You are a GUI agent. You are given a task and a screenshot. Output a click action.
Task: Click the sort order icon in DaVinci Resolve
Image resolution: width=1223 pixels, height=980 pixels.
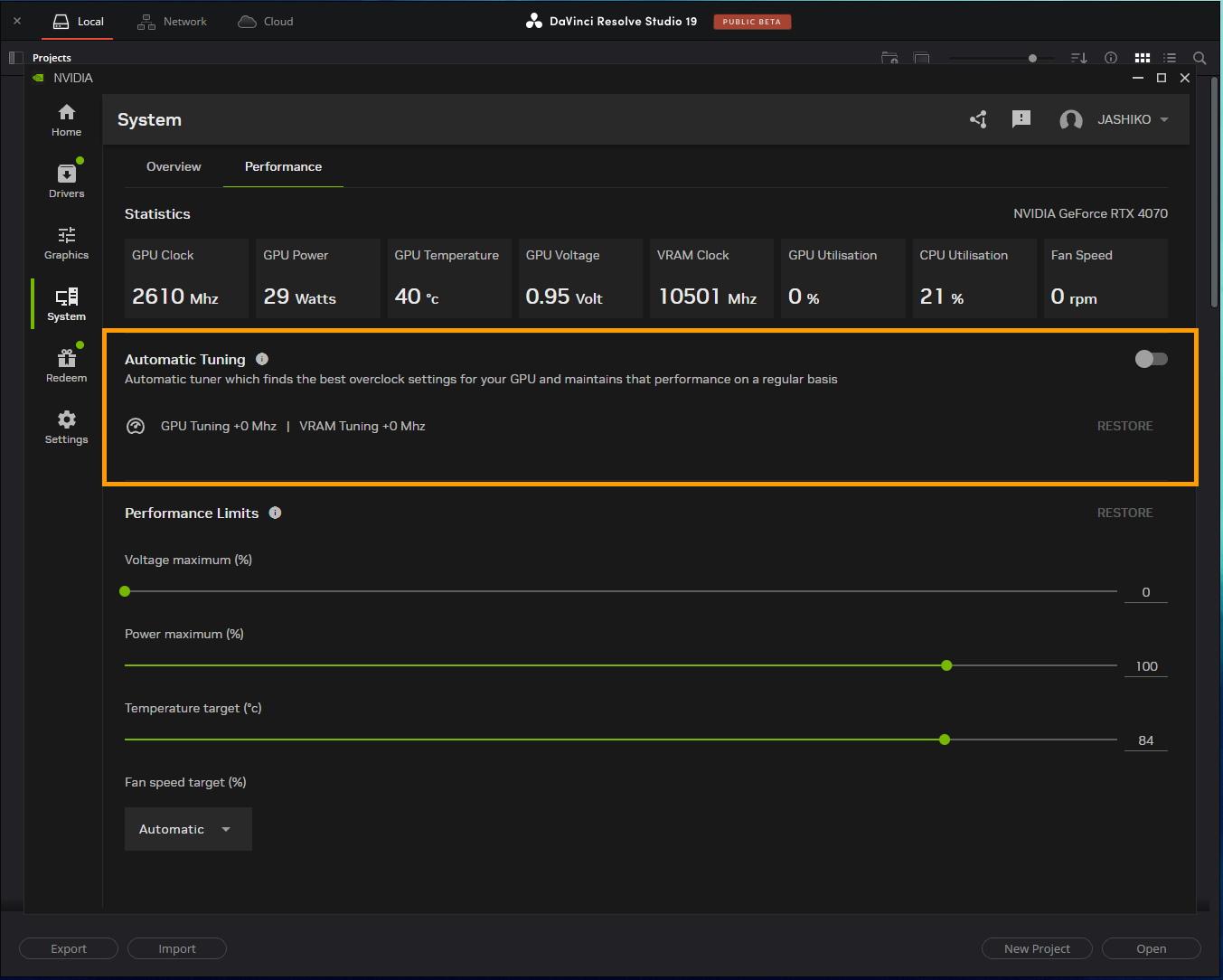tap(1078, 58)
